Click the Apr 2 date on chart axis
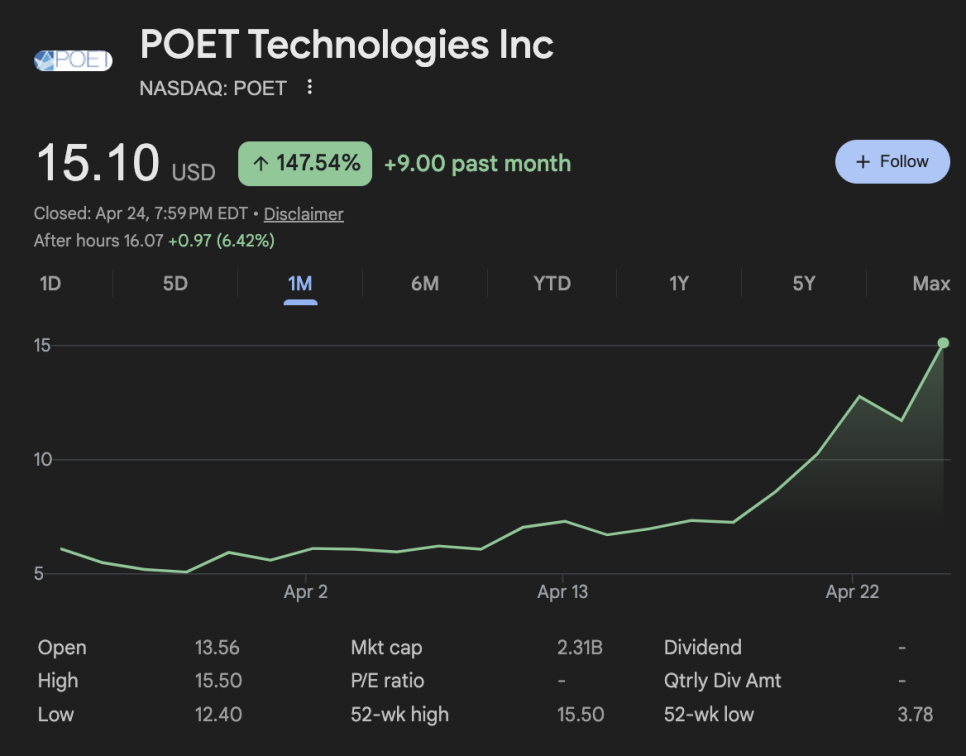 [305, 592]
